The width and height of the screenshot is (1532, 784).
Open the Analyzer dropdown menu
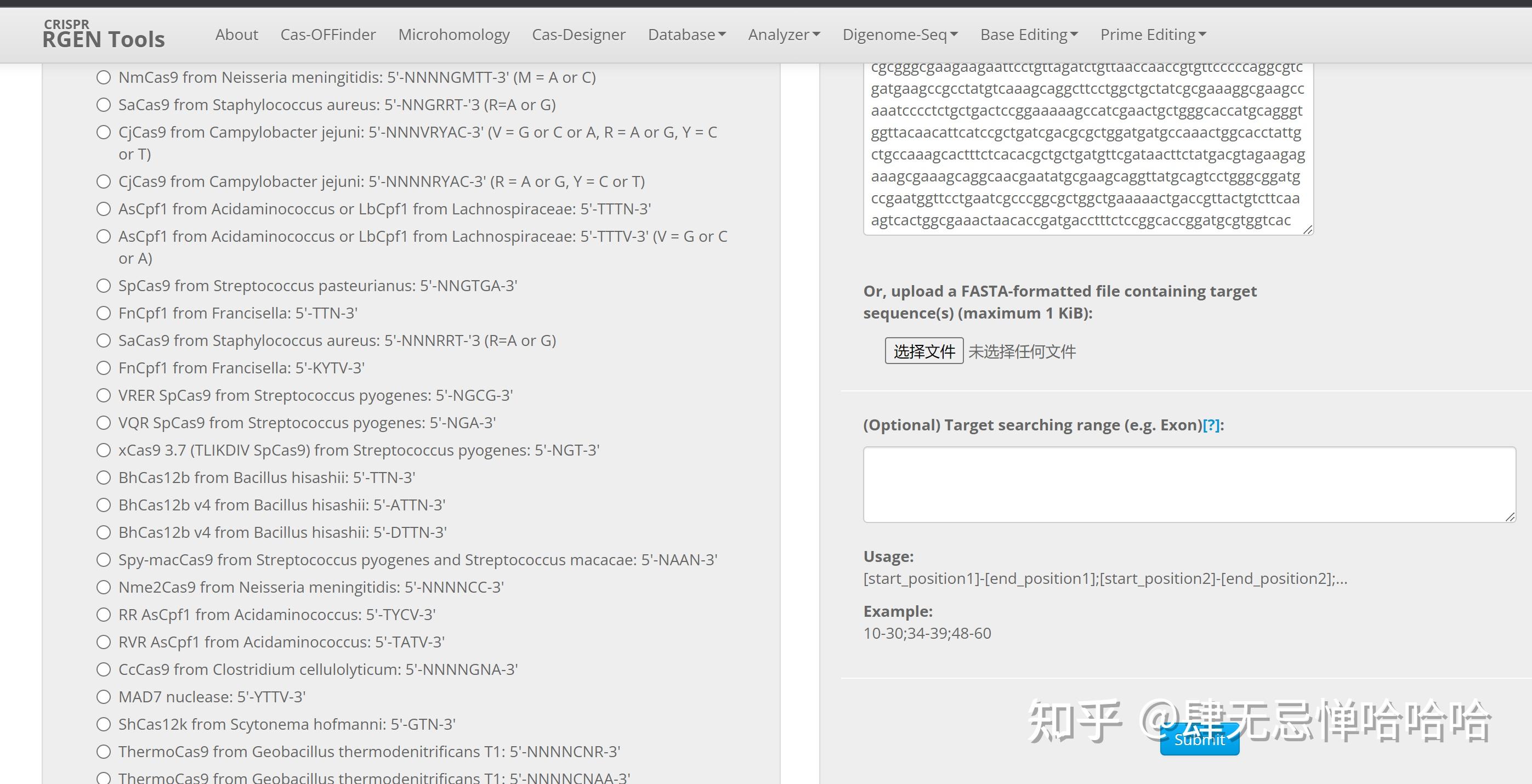click(783, 35)
